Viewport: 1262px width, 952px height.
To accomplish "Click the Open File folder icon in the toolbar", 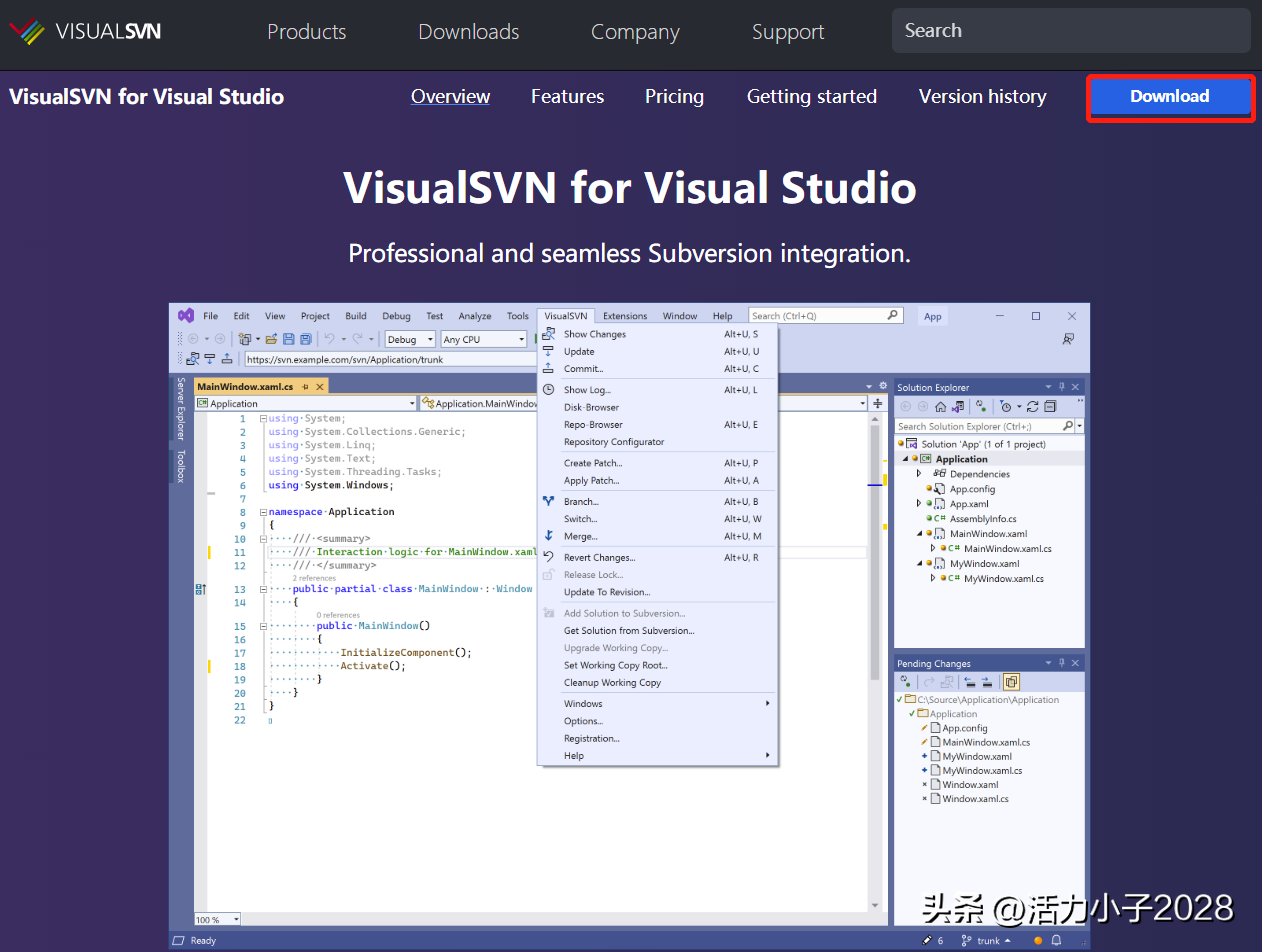I will tap(271, 339).
